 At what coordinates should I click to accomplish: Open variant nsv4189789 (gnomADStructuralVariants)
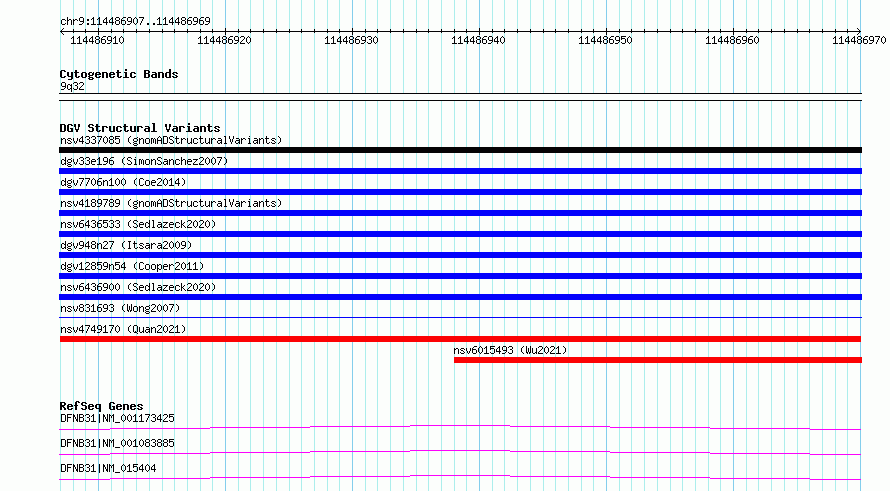171,203
